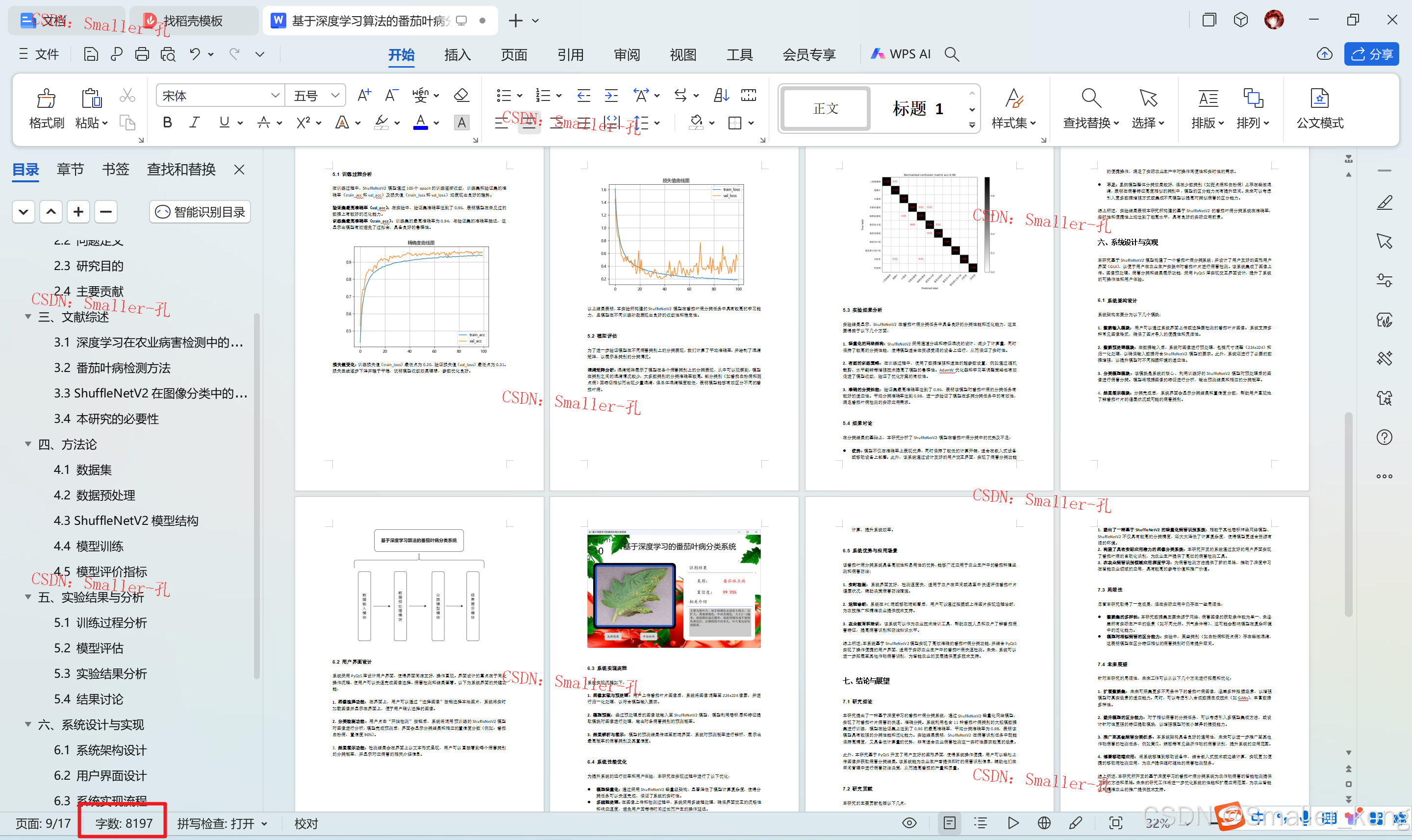Toggle italic formatting
This screenshot has width=1412, height=840.
point(195,122)
